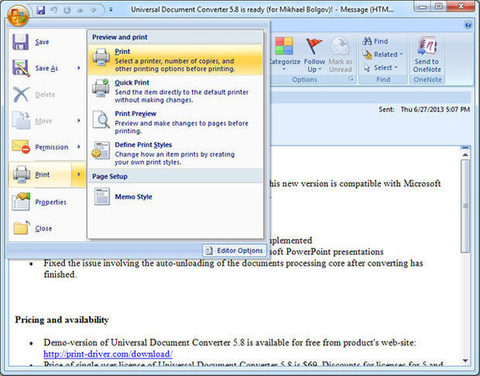Expand the Save As submenu arrow

(79, 68)
